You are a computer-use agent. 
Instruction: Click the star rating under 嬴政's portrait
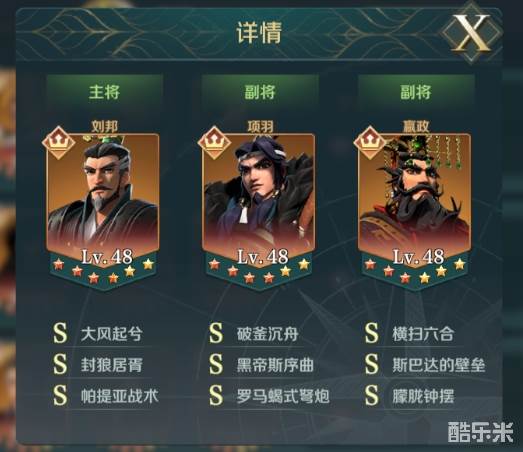point(415,270)
